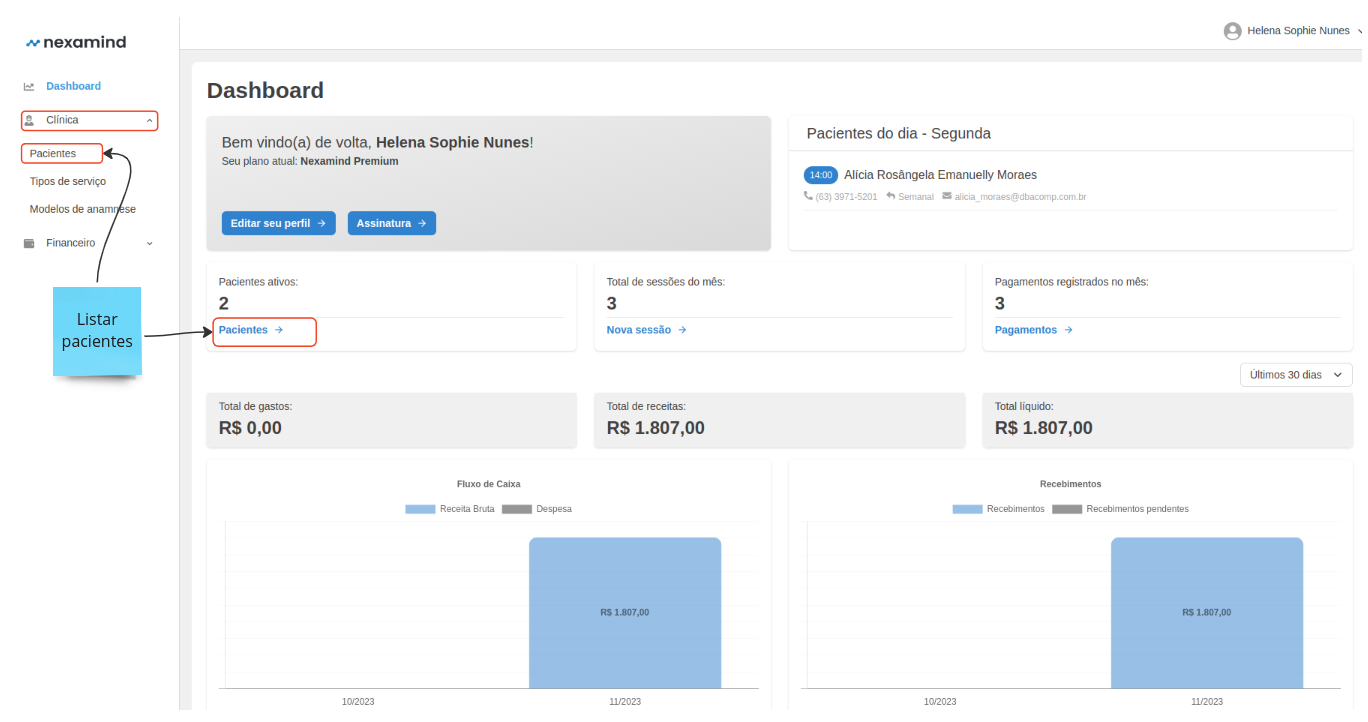This screenshot has height=722, width=1368.
Task: Click the envelope icon beside patient email
Action: pyautogui.click(x=947, y=196)
